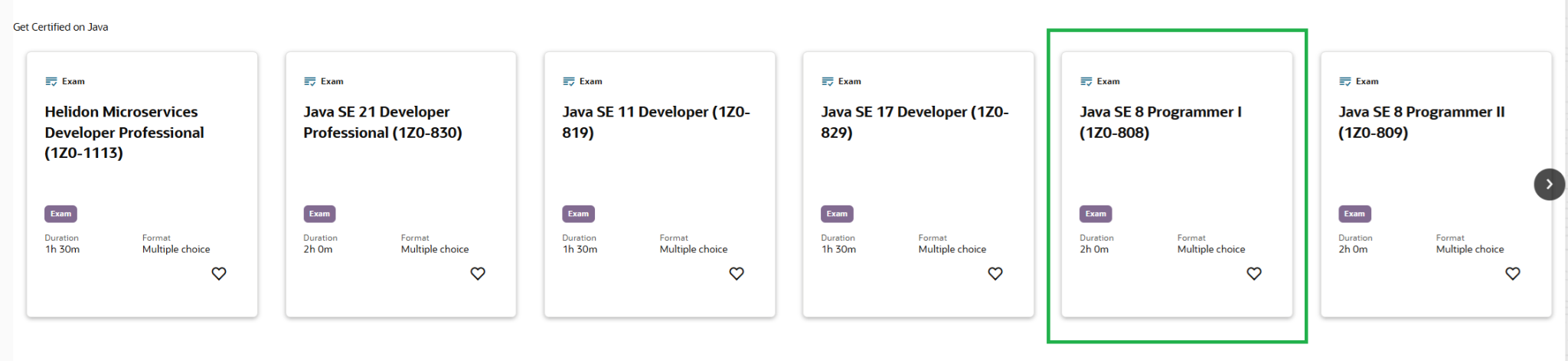1568x361 pixels.
Task: Favorite the Java SE 21 Developer Professional exam
Action: point(478,274)
